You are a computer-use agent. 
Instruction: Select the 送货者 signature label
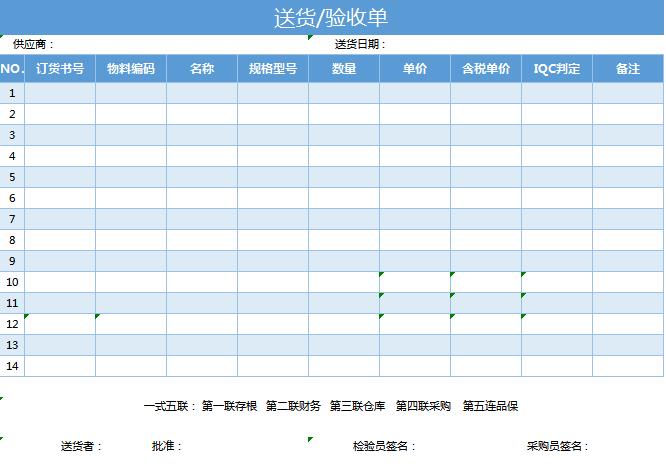tap(81, 446)
